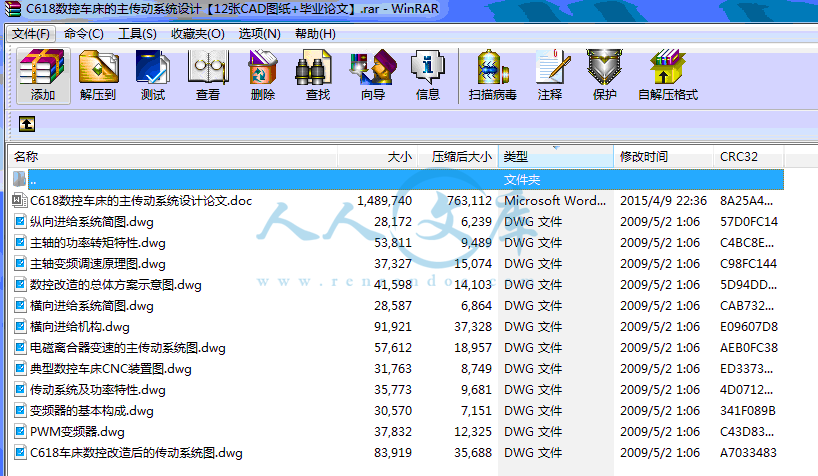Select C618车床数控改造后的传动系统图.dwg file
The height and width of the screenshot is (476, 818).
136,453
